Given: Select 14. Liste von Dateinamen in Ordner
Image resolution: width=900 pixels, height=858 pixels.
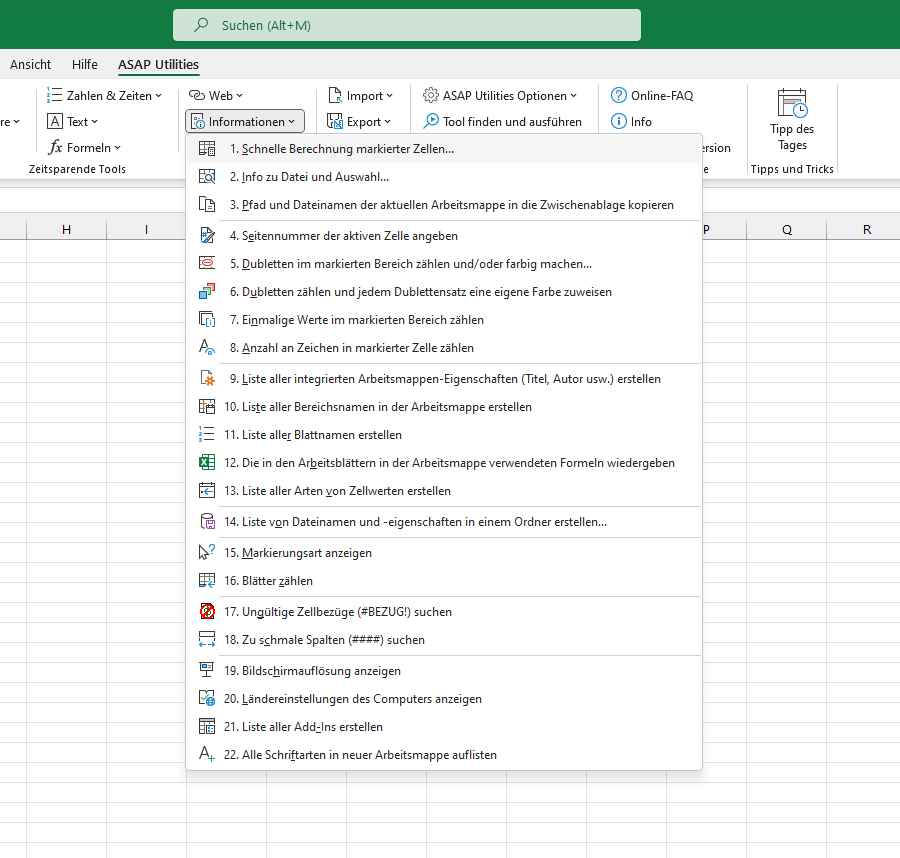Looking at the screenshot, I should click(x=444, y=522).
